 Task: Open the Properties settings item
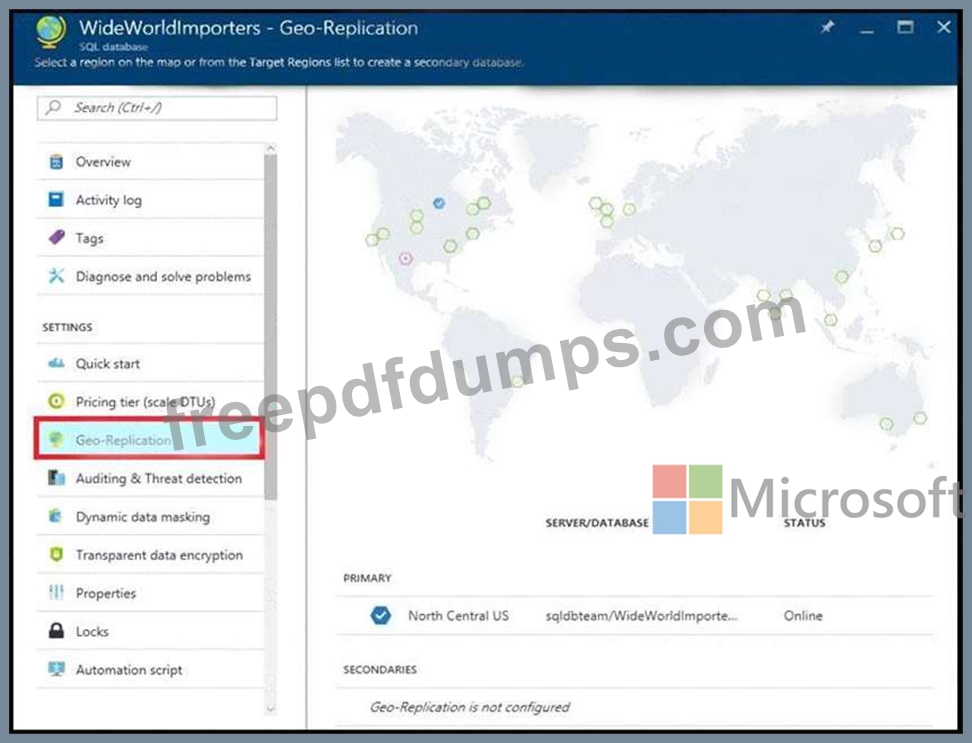151,593
